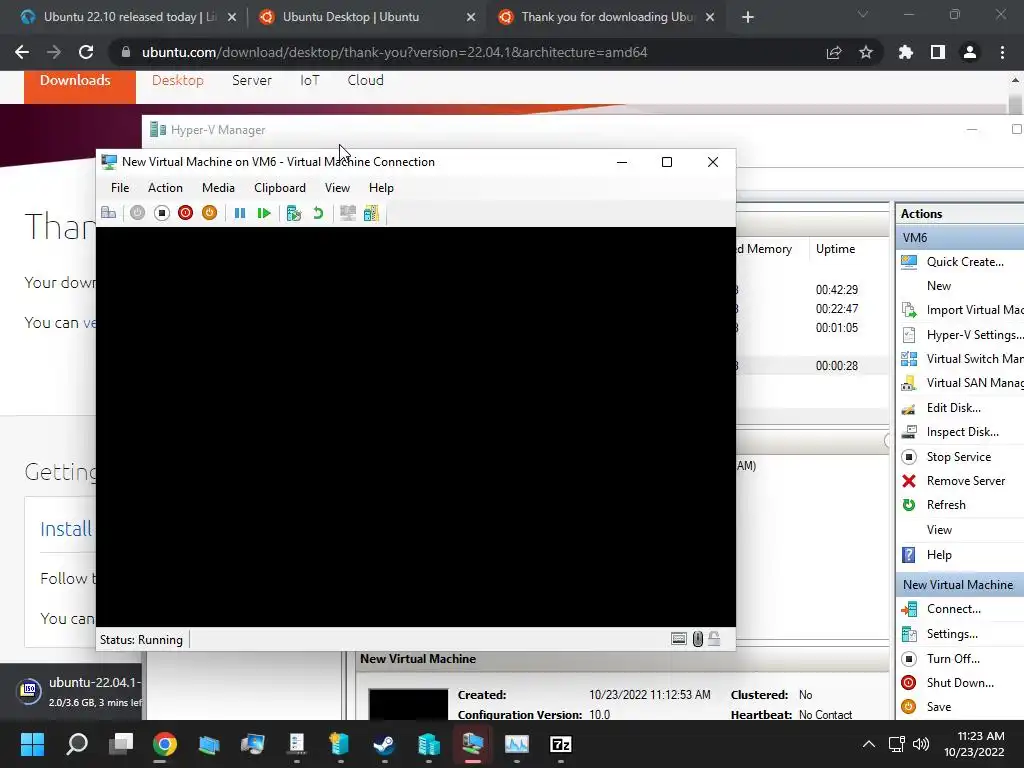Open Virtual SAN Manager action

coord(962,383)
